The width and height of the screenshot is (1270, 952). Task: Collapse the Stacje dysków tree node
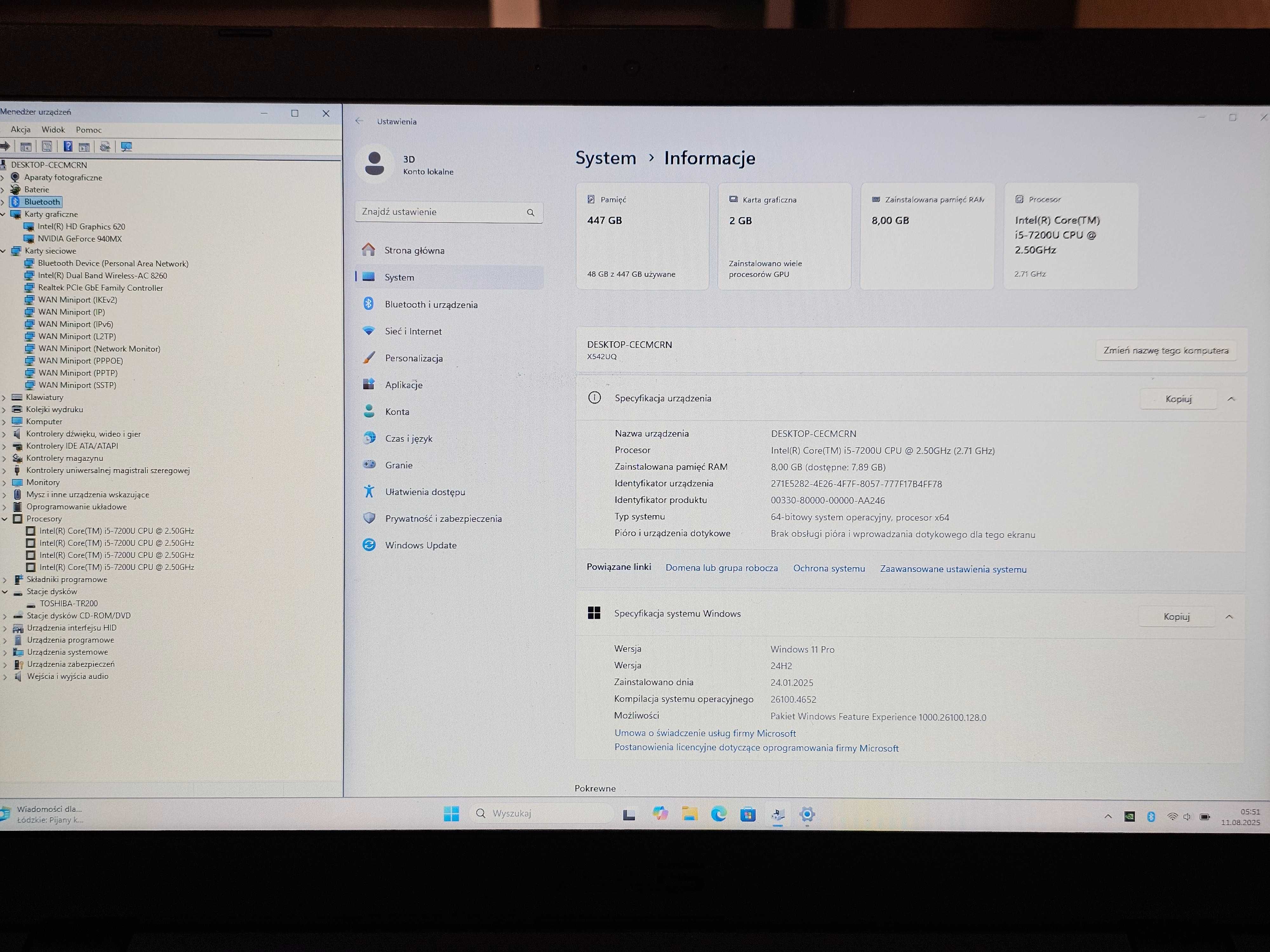(5, 592)
